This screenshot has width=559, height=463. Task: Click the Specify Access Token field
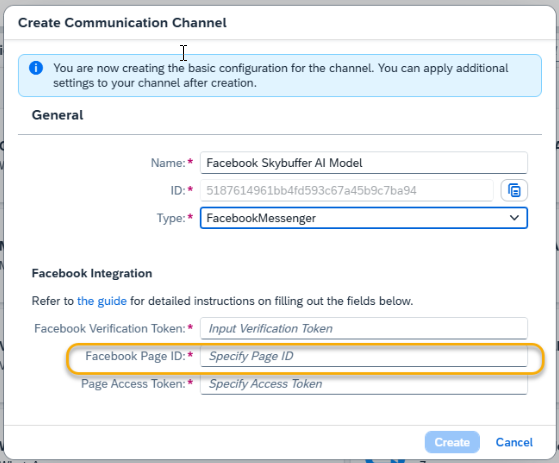(364, 384)
